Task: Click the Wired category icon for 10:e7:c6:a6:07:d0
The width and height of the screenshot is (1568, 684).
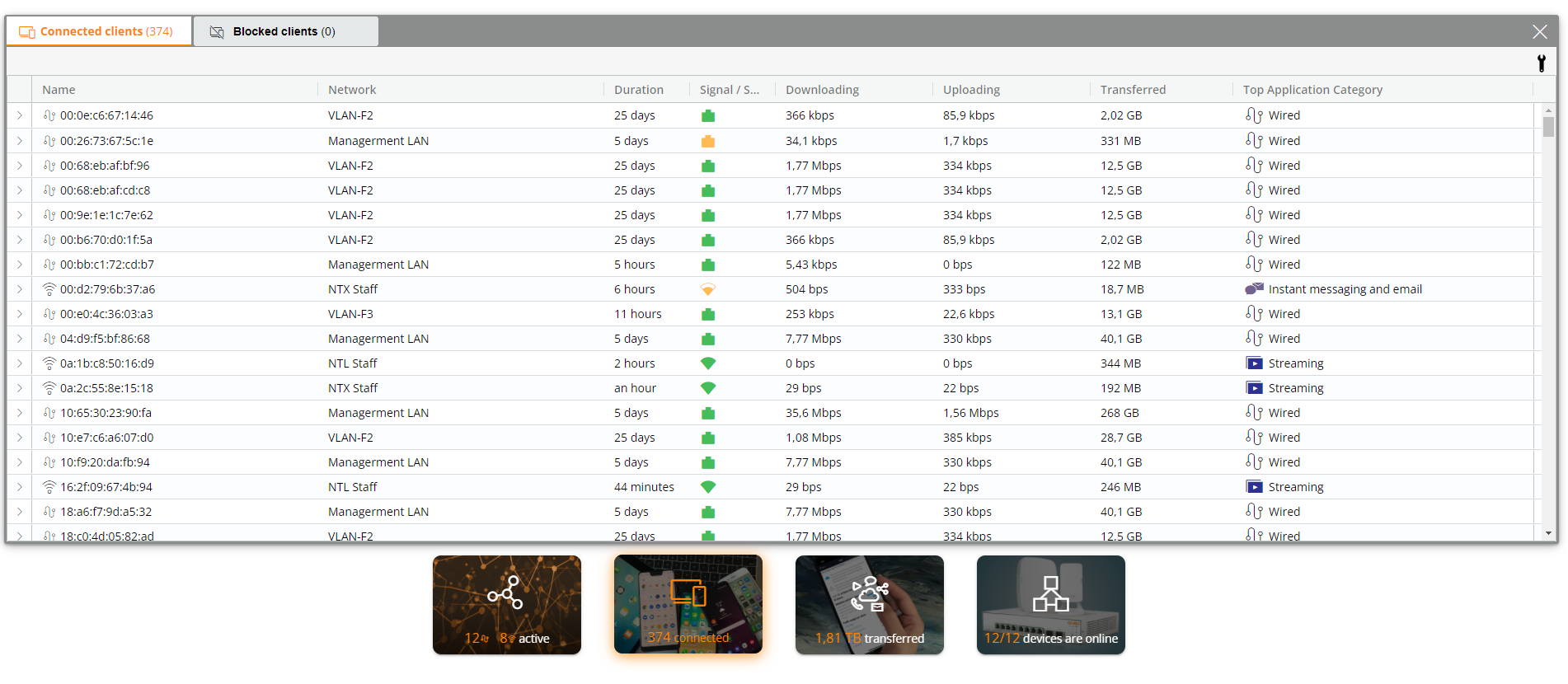Action: click(x=1254, y=438)
